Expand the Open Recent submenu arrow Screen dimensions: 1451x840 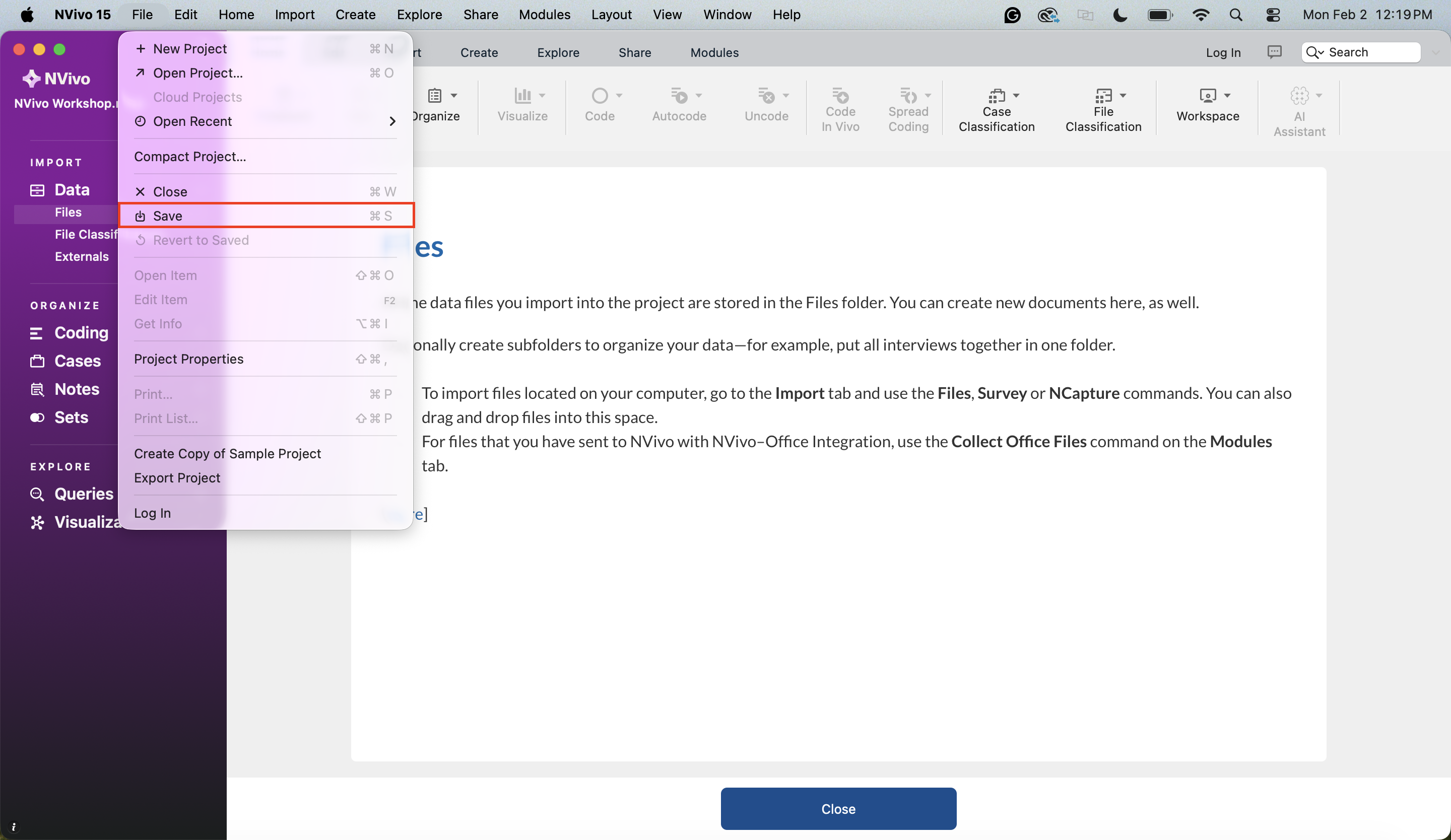[392, 121]
